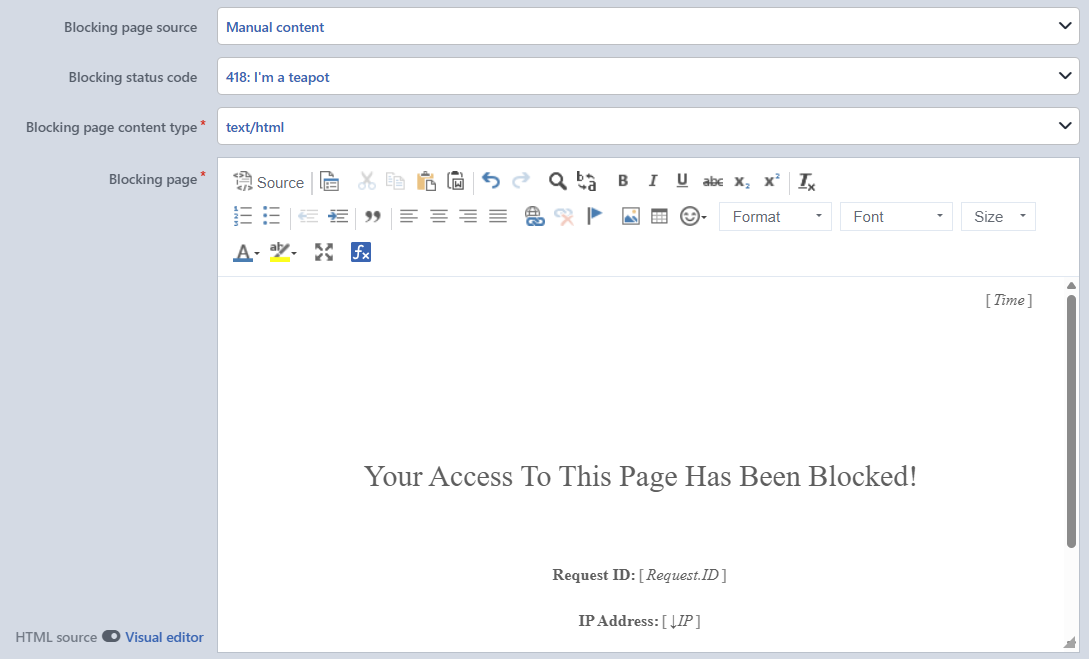Open the Blocking page content type dropdown

point(648,126)
